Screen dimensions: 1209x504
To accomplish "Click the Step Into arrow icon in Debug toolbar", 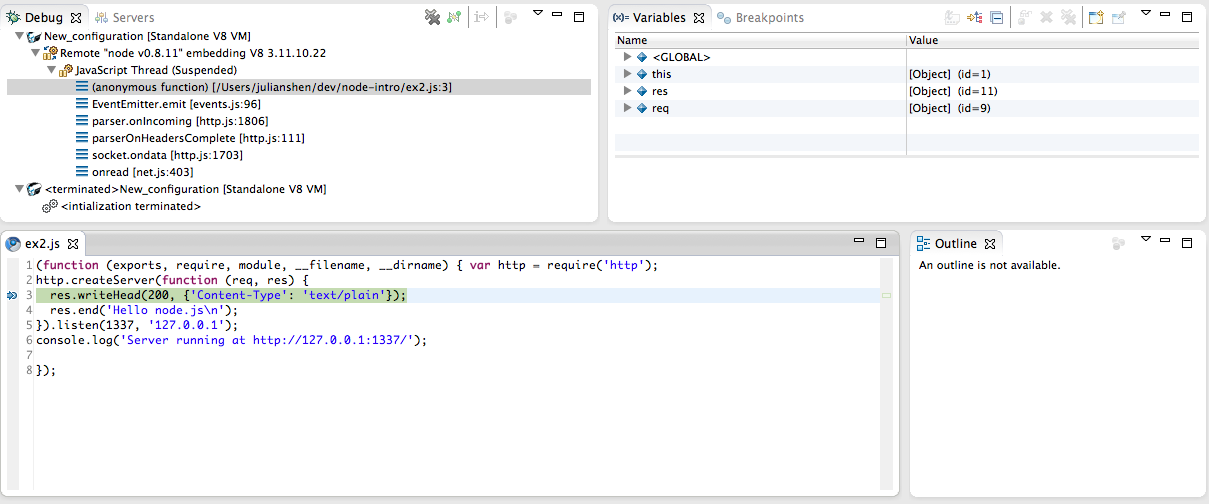I will (482, 17).
